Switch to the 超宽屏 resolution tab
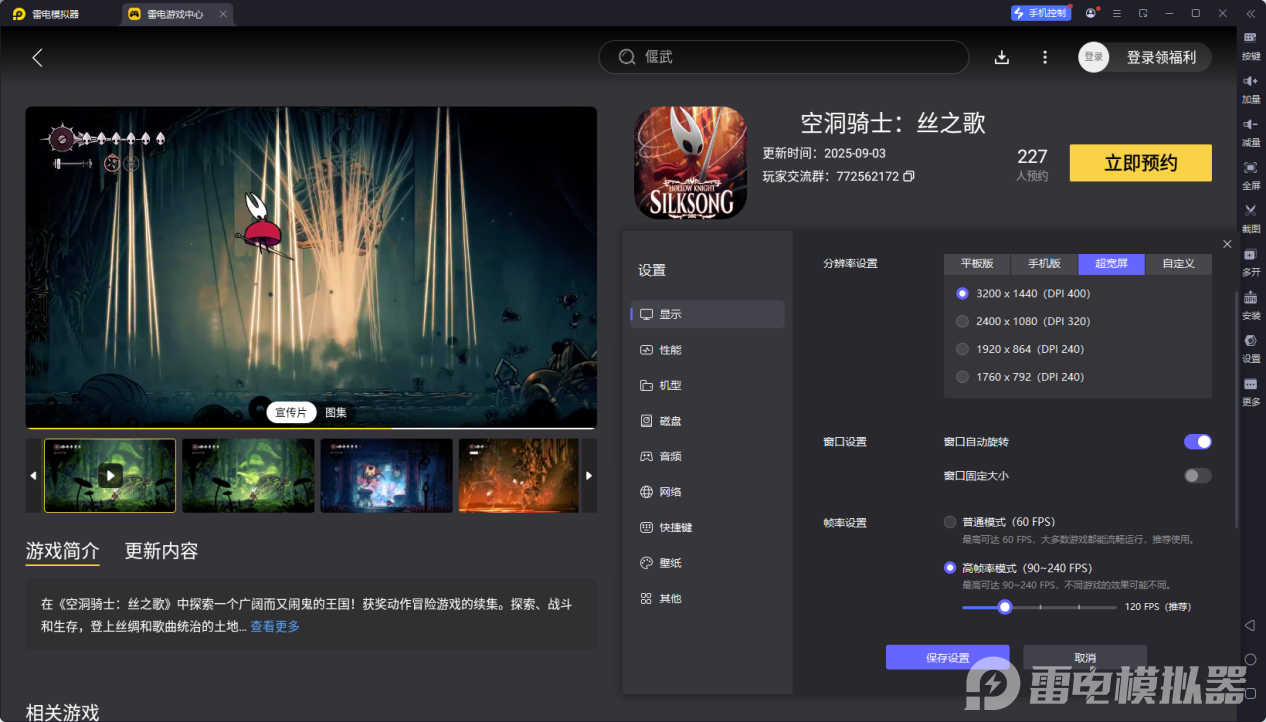Viewport: 1266px width, 722px height. point(1111,264)
